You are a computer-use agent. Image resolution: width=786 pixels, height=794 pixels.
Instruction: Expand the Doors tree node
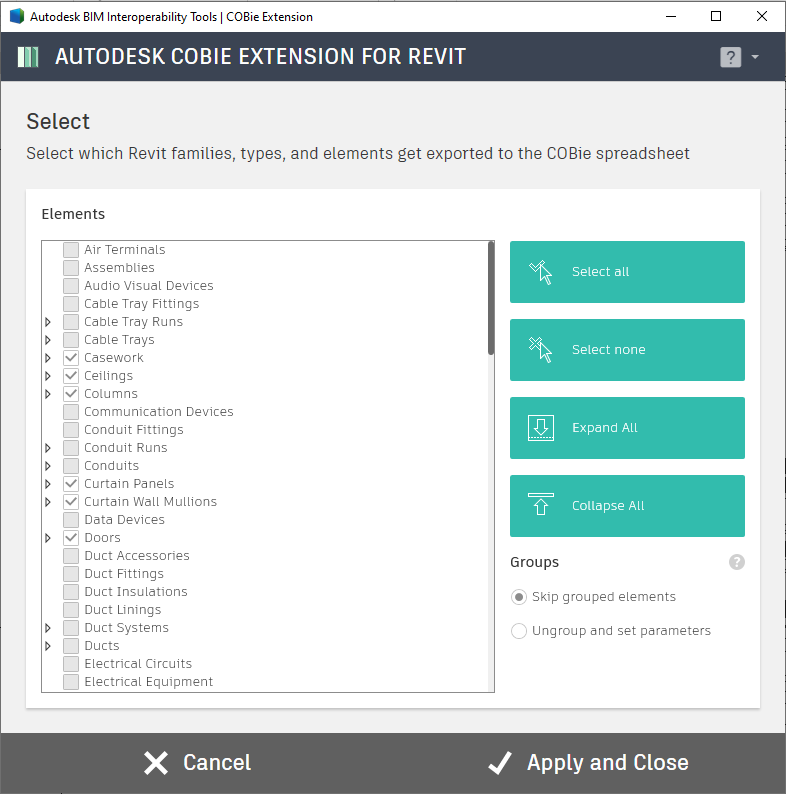pyautogui.click(x=48, y=538)
